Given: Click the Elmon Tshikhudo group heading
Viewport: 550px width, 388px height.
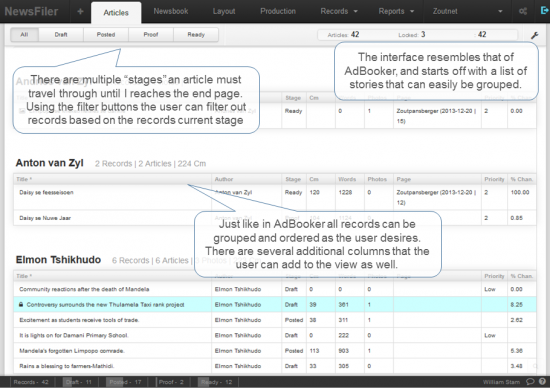Looking at the screenshot, I should (x=58, y=260).
